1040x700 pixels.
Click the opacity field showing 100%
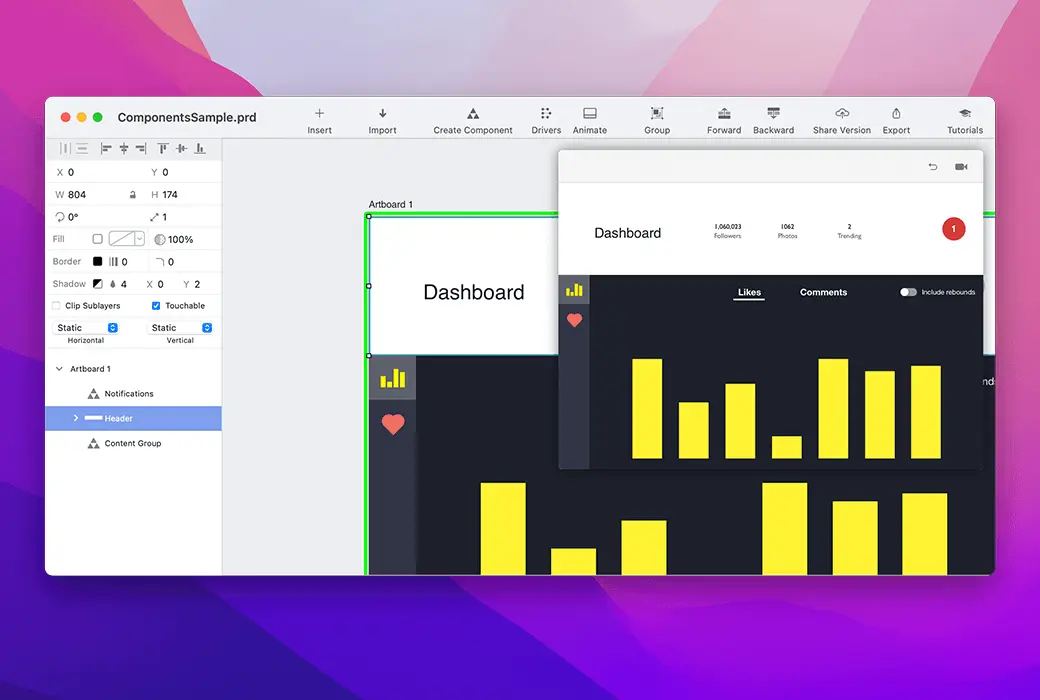(180, 240)
